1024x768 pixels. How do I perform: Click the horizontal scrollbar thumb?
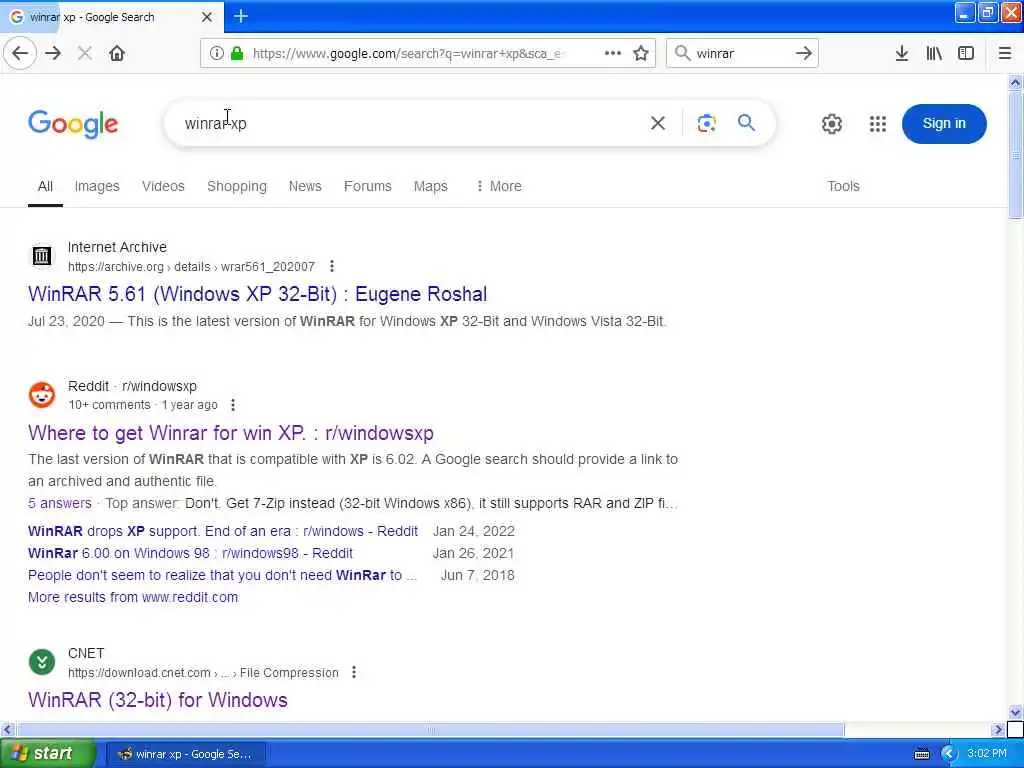point(431,729)
